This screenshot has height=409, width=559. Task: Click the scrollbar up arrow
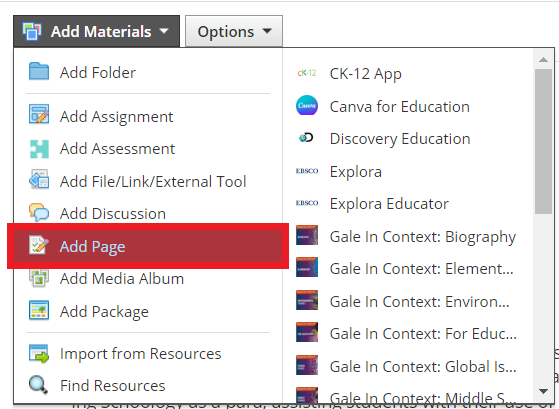543,60
